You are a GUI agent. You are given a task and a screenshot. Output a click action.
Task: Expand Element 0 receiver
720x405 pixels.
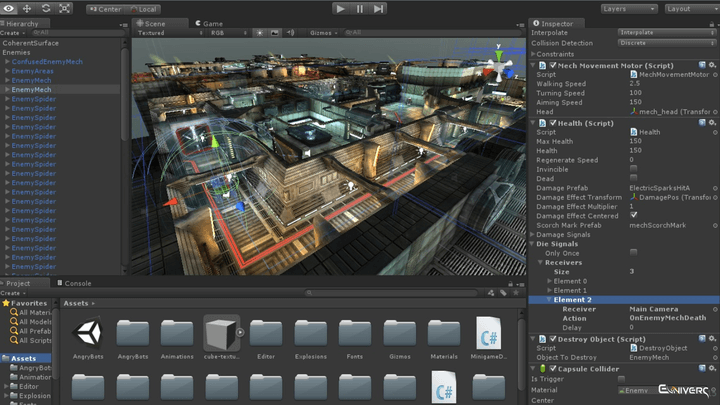pyautogui.click(x=550, y=281)
